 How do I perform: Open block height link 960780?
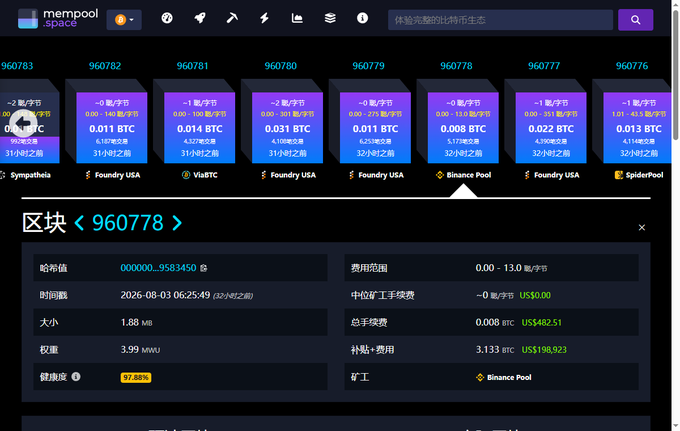(x=281, y=66)
